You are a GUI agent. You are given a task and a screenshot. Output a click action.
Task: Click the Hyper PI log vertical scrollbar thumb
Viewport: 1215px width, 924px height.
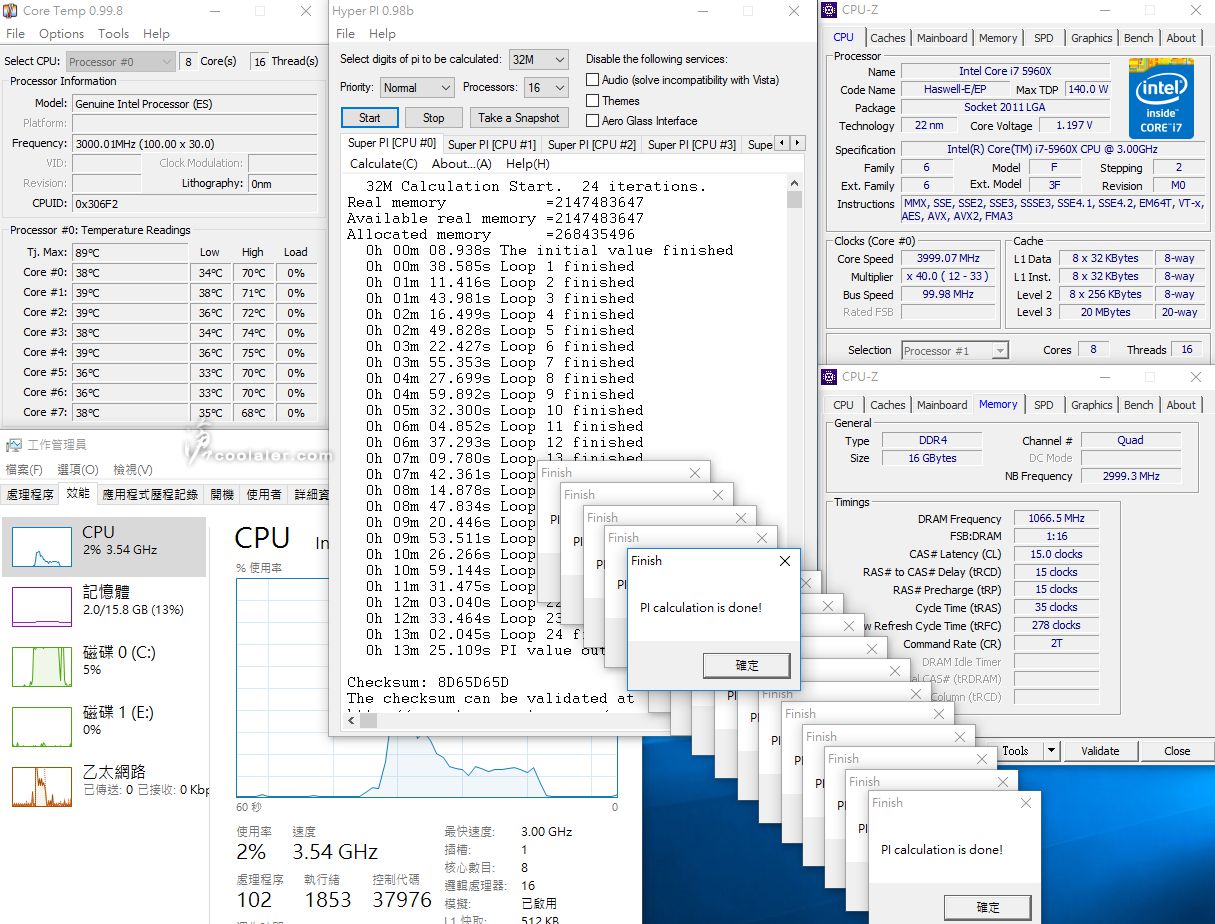click(x=795, y=200)
